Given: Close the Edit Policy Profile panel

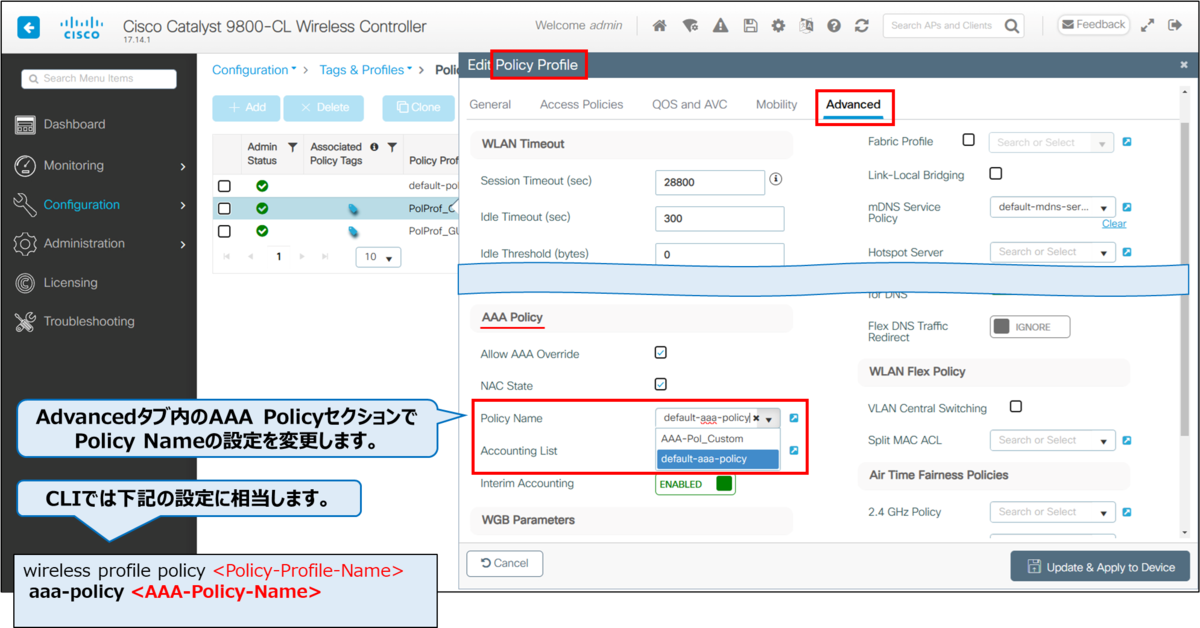Looking at the screenshot, I should pyautogui.click(x=1184, y=65).
